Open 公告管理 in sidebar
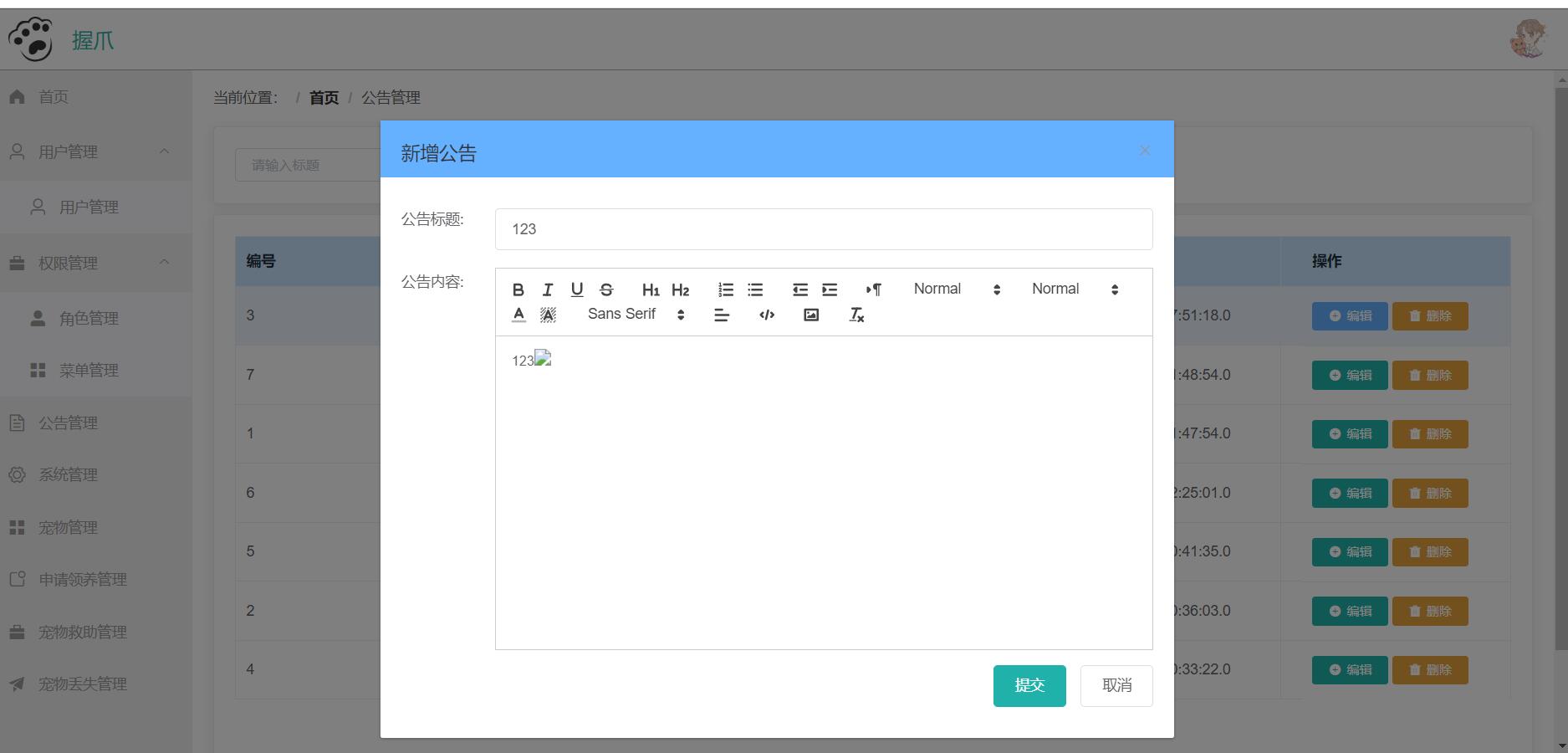This screenshot has width=1568, height=753. coord(96,423)
